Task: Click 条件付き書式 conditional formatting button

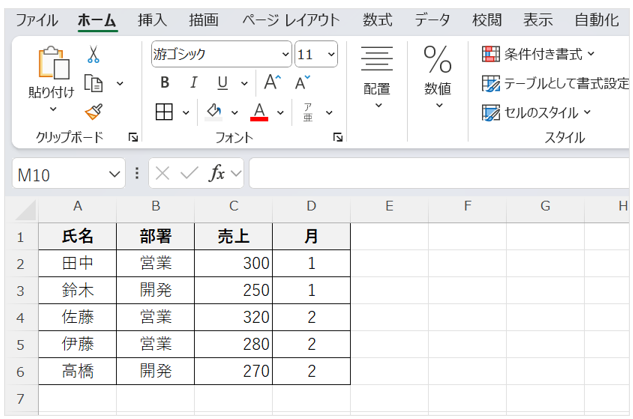Action: tap(538, 54)
